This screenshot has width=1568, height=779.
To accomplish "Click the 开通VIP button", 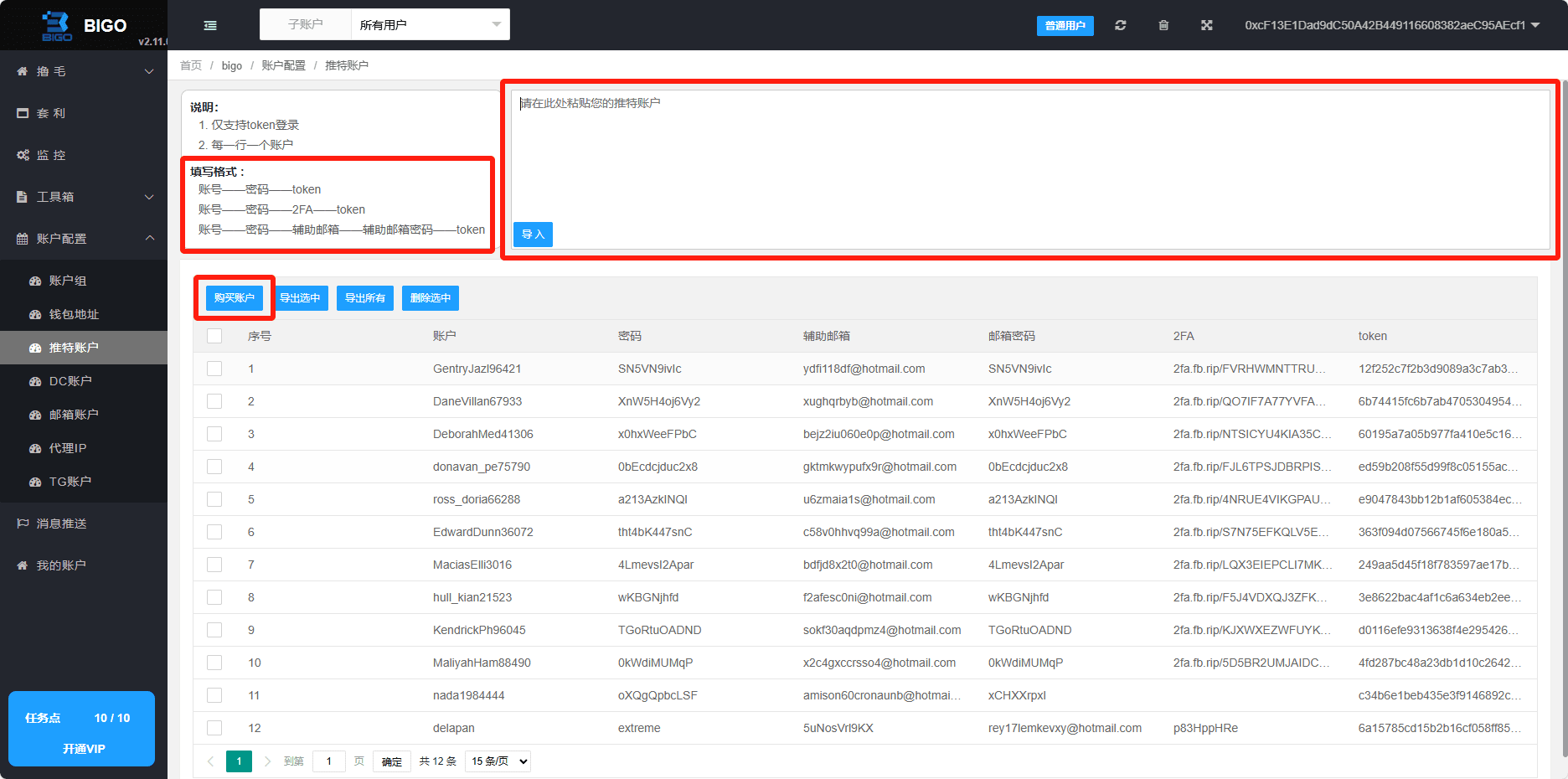I will 84,749.
